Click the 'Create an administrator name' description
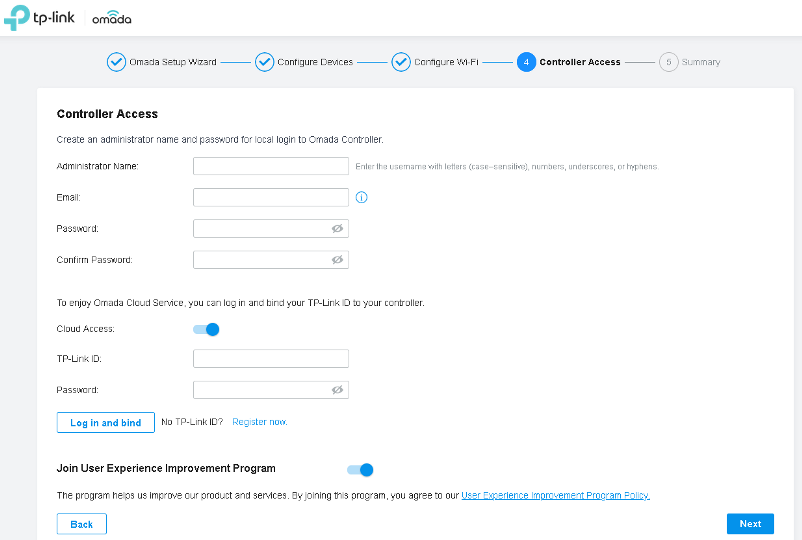The width and height of the screenshot is (802, 540). (220, 140)
